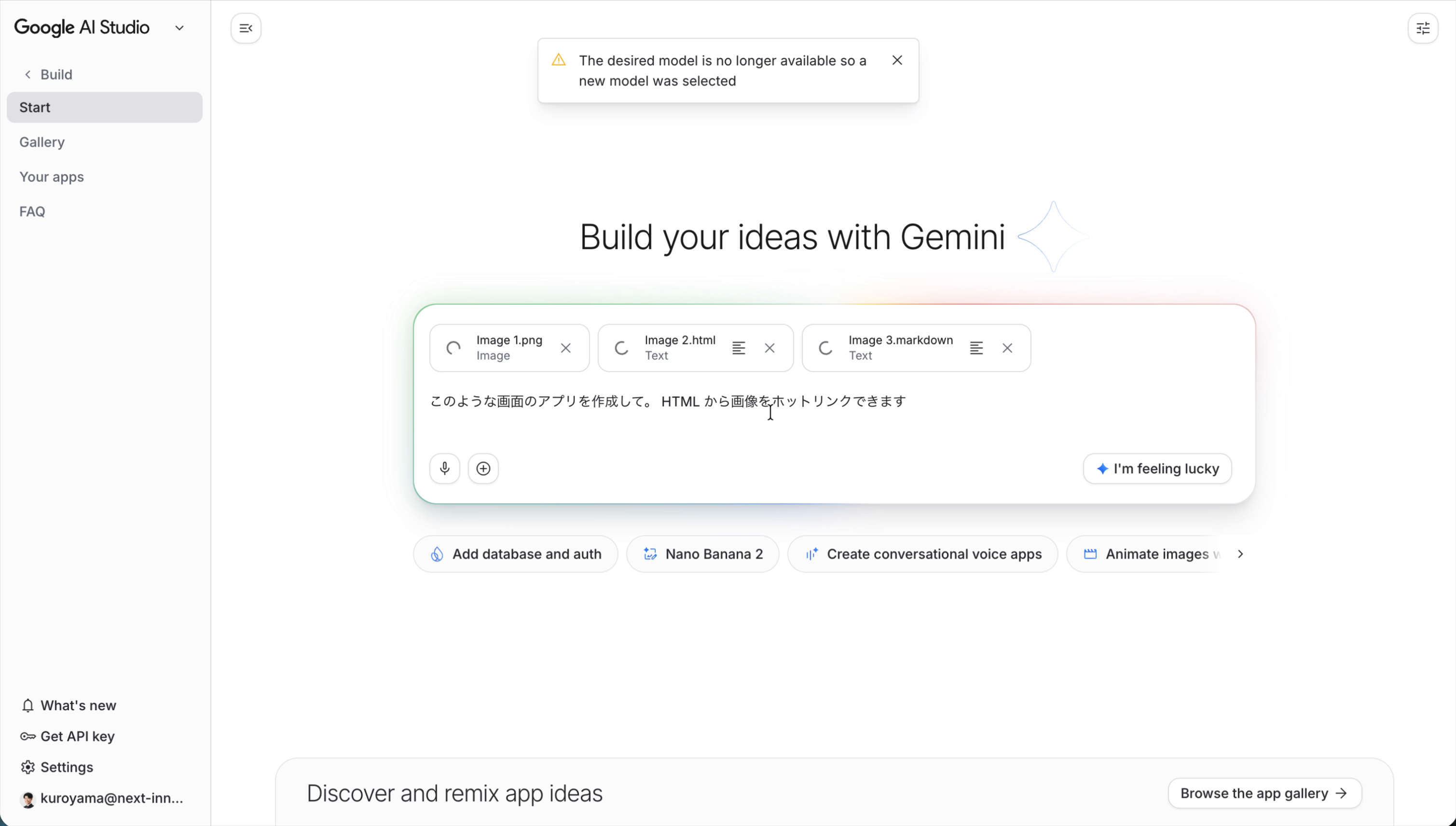Viewport: 1456px width, 826px height.
Task: Select the Nano Banana 2 chip
Action: pos(703,554)
